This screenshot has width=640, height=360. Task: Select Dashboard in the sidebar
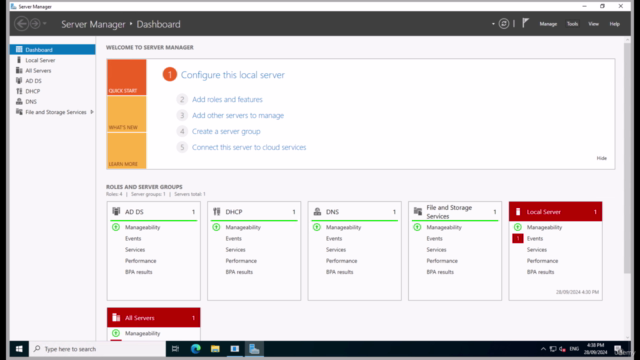coord(53,49)
